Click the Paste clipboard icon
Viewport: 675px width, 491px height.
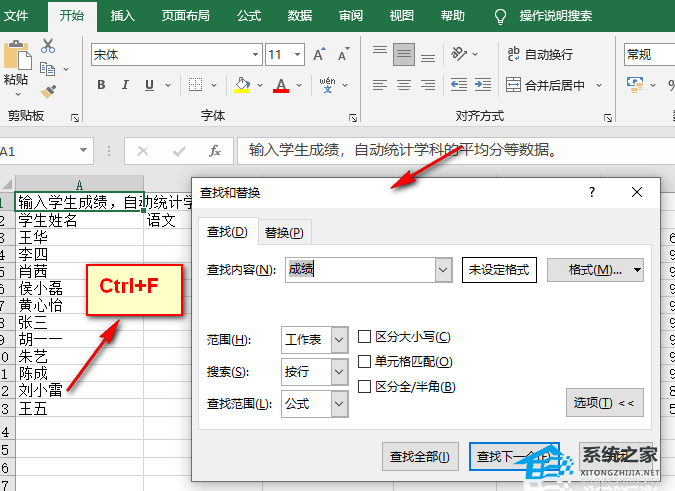point(17,55)
